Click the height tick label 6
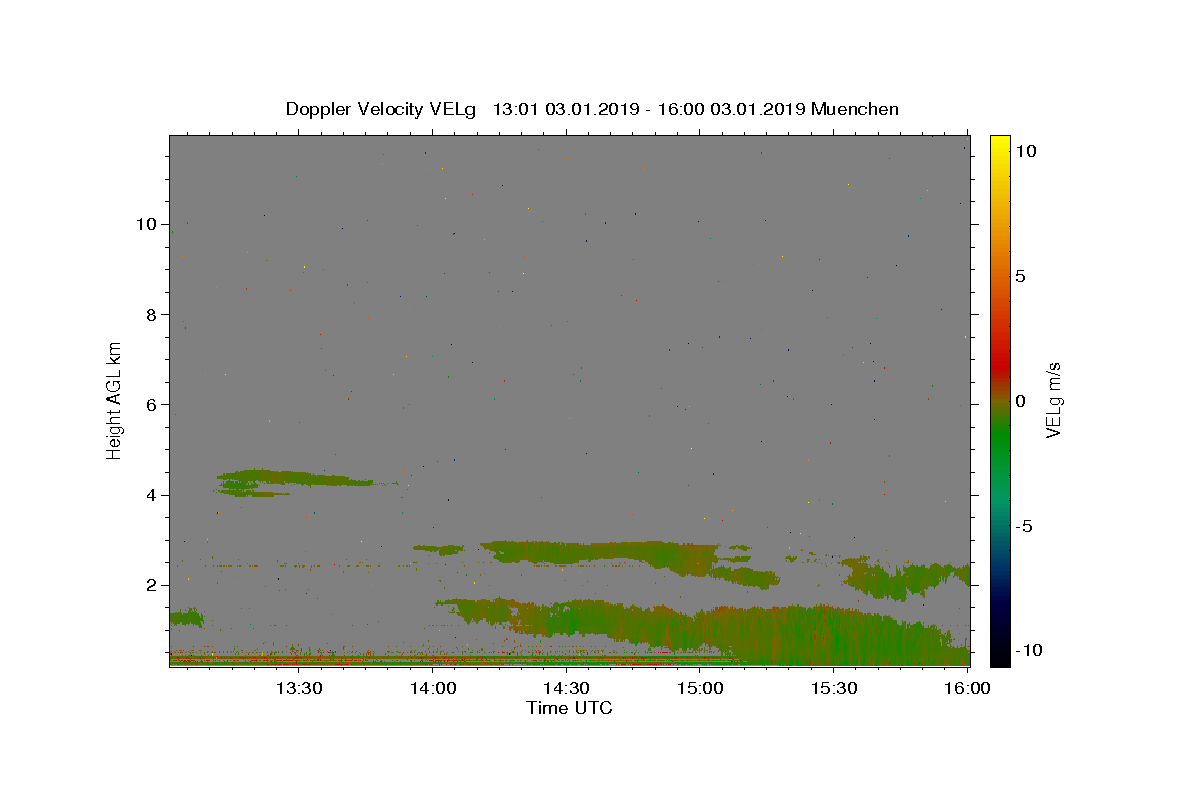 [152, 404]
